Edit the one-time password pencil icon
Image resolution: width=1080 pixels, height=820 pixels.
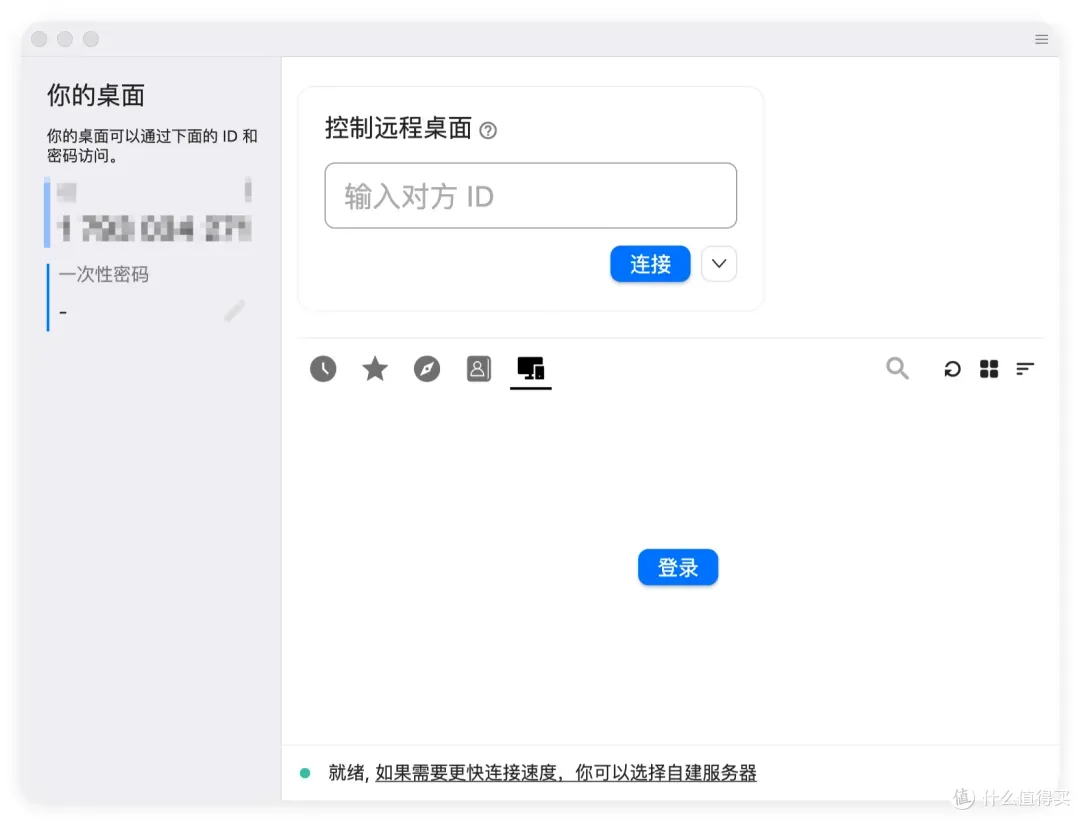pos(234,311)
